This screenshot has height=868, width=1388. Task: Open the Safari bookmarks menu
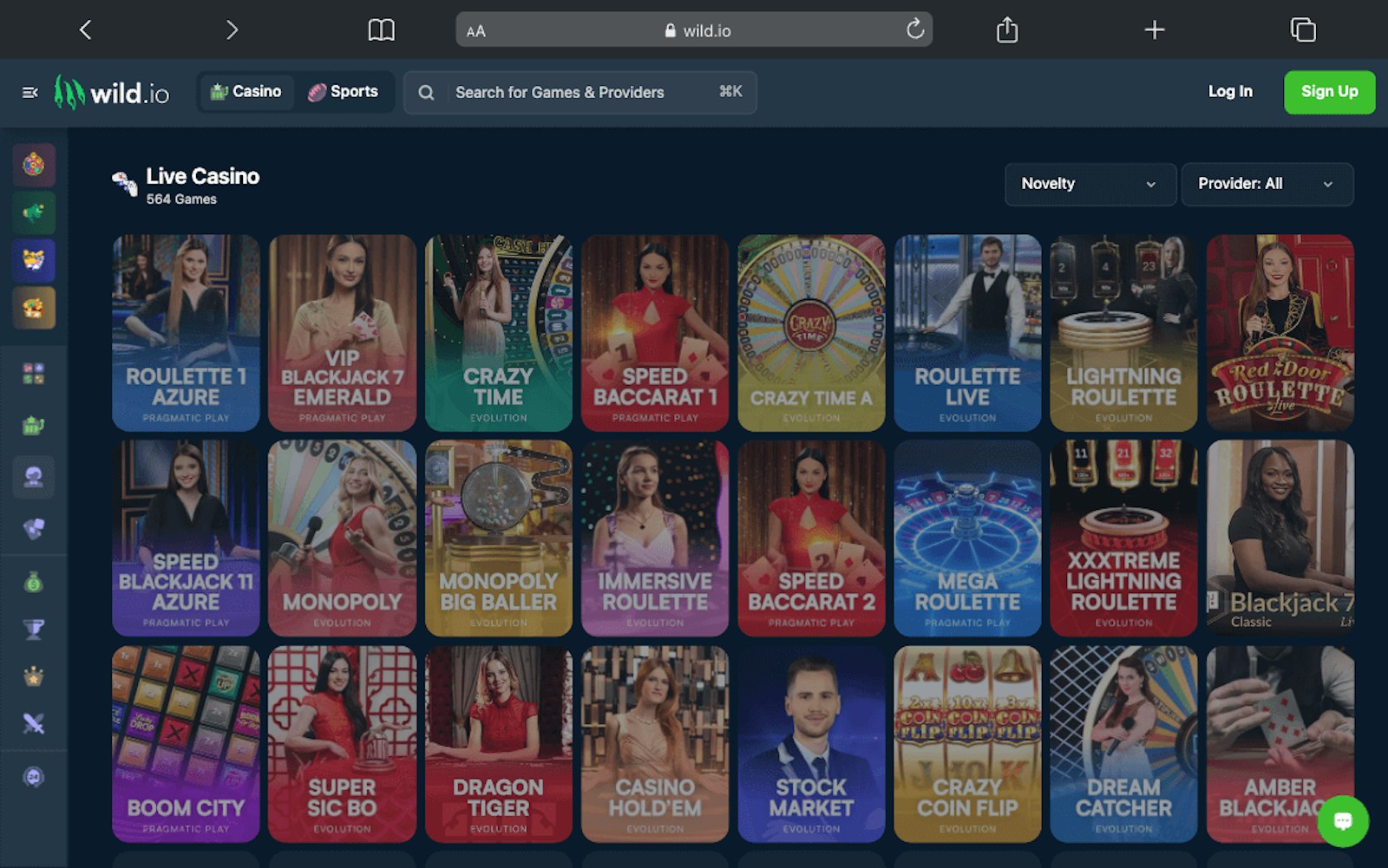tap(380, 29)
